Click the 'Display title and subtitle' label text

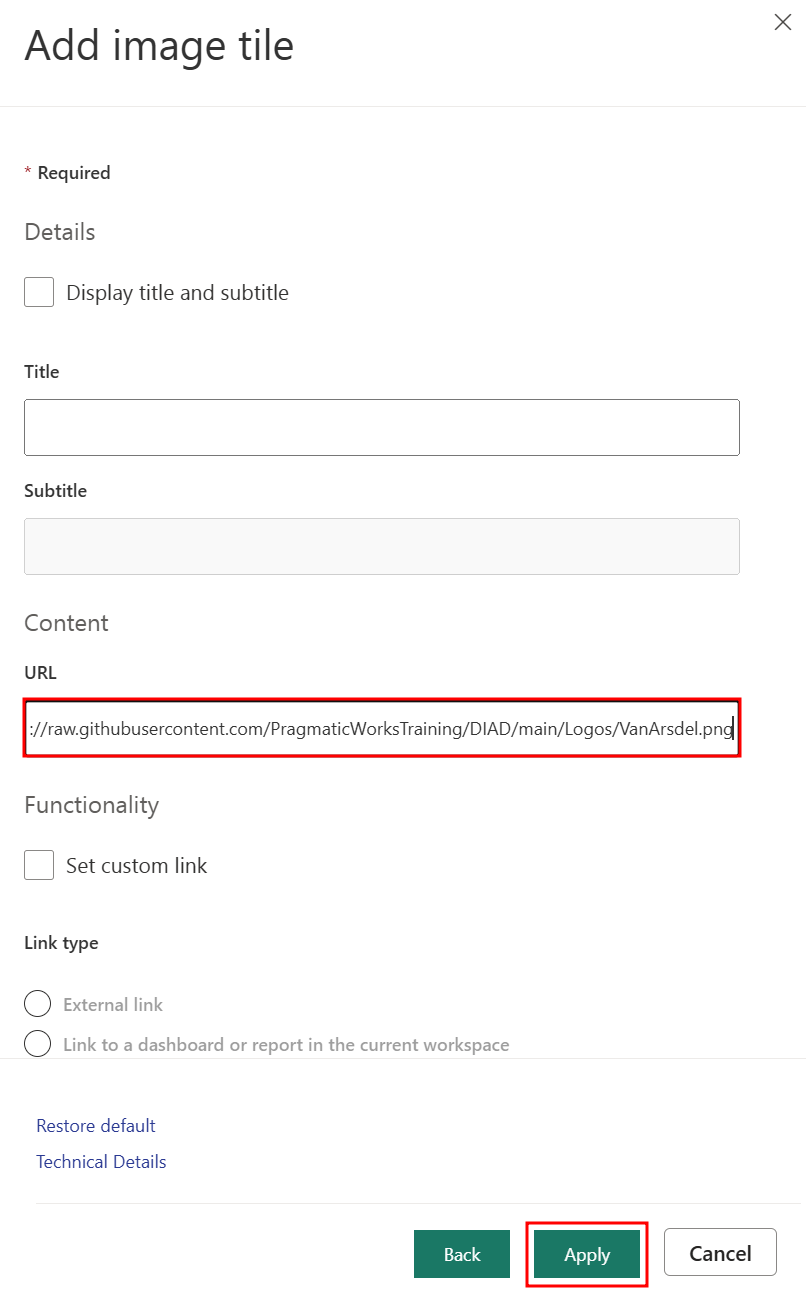click(177, 293)
